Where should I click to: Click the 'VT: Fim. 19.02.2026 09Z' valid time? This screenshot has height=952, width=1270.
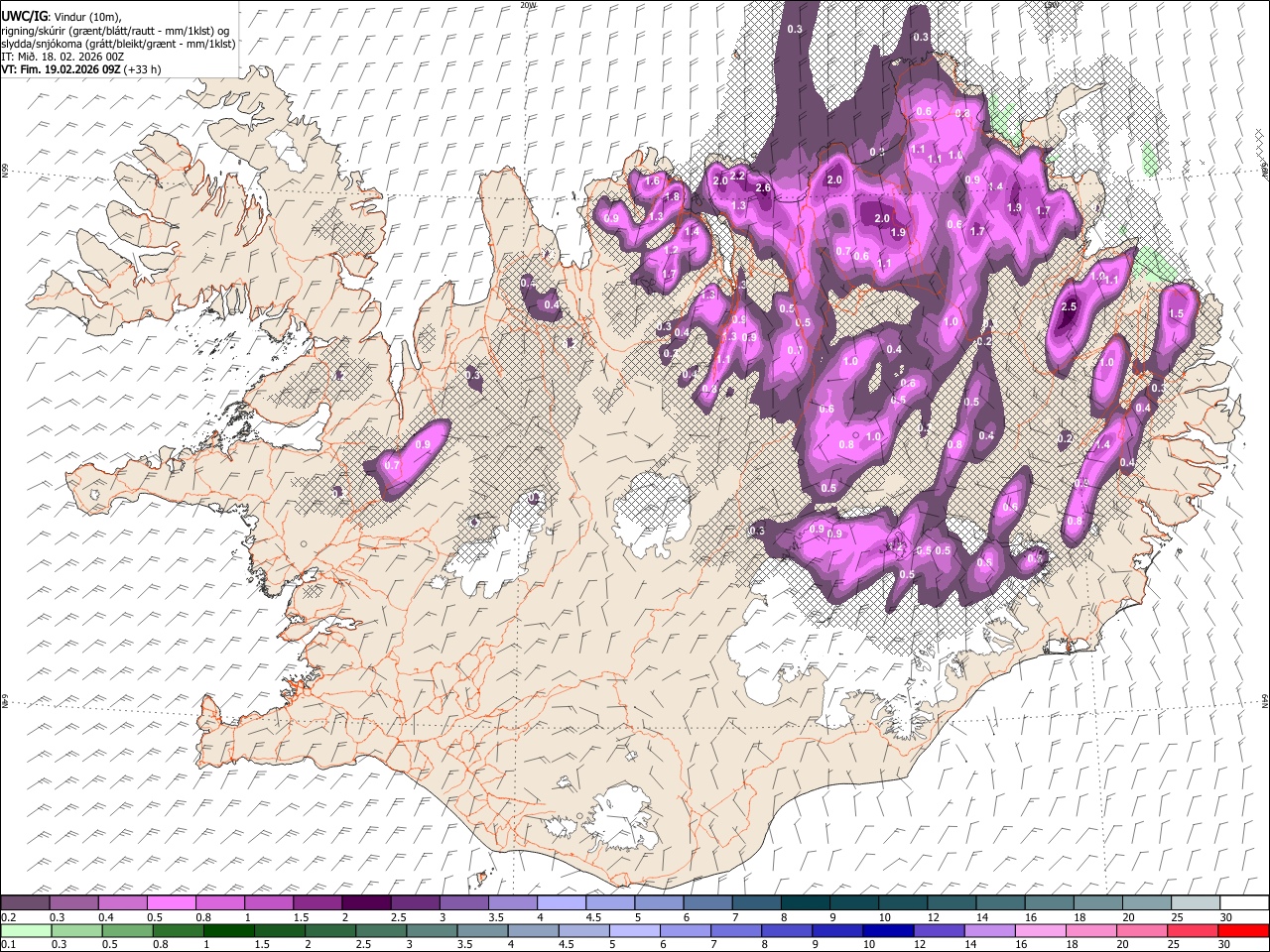click(x=61, y=69)
